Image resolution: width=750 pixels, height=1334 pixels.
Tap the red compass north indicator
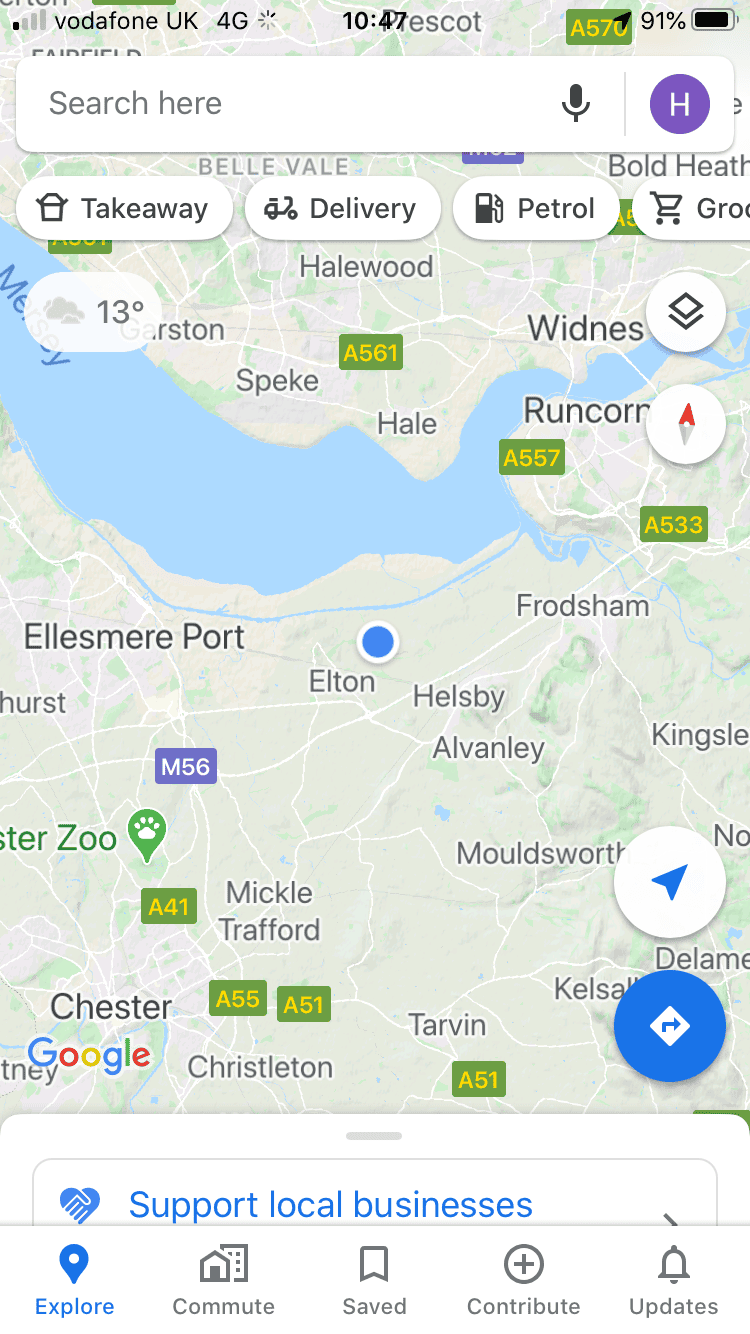pyautogui.click(x=686, y=424)
